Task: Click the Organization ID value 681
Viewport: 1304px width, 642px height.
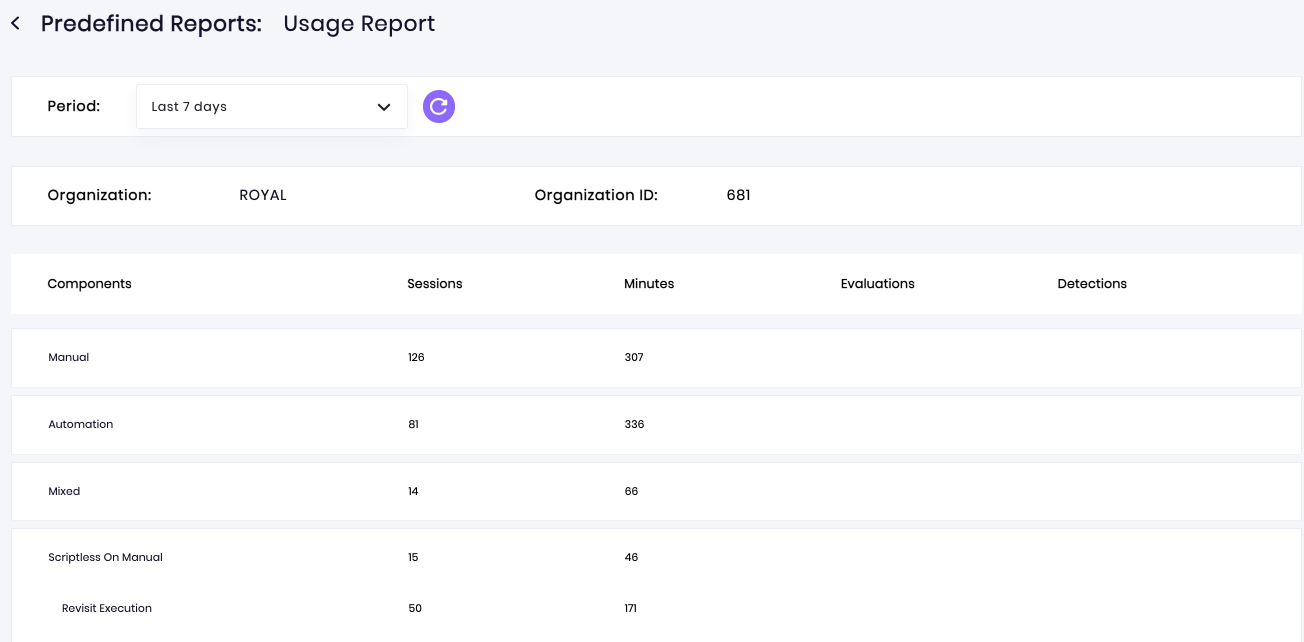Action: tap(738, 195)
